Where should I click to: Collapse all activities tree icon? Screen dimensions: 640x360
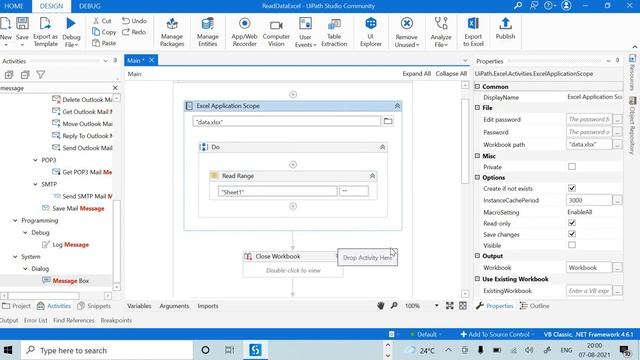25,75
